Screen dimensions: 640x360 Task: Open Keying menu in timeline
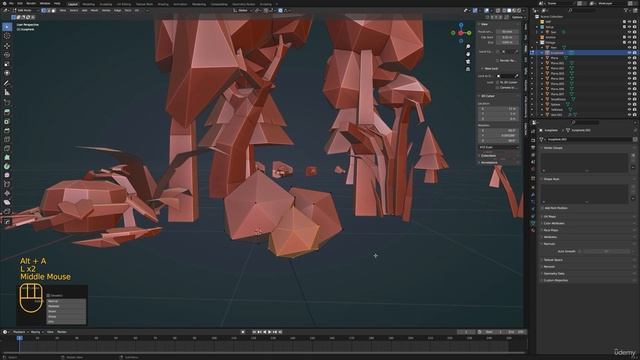(x=36, y=332)
